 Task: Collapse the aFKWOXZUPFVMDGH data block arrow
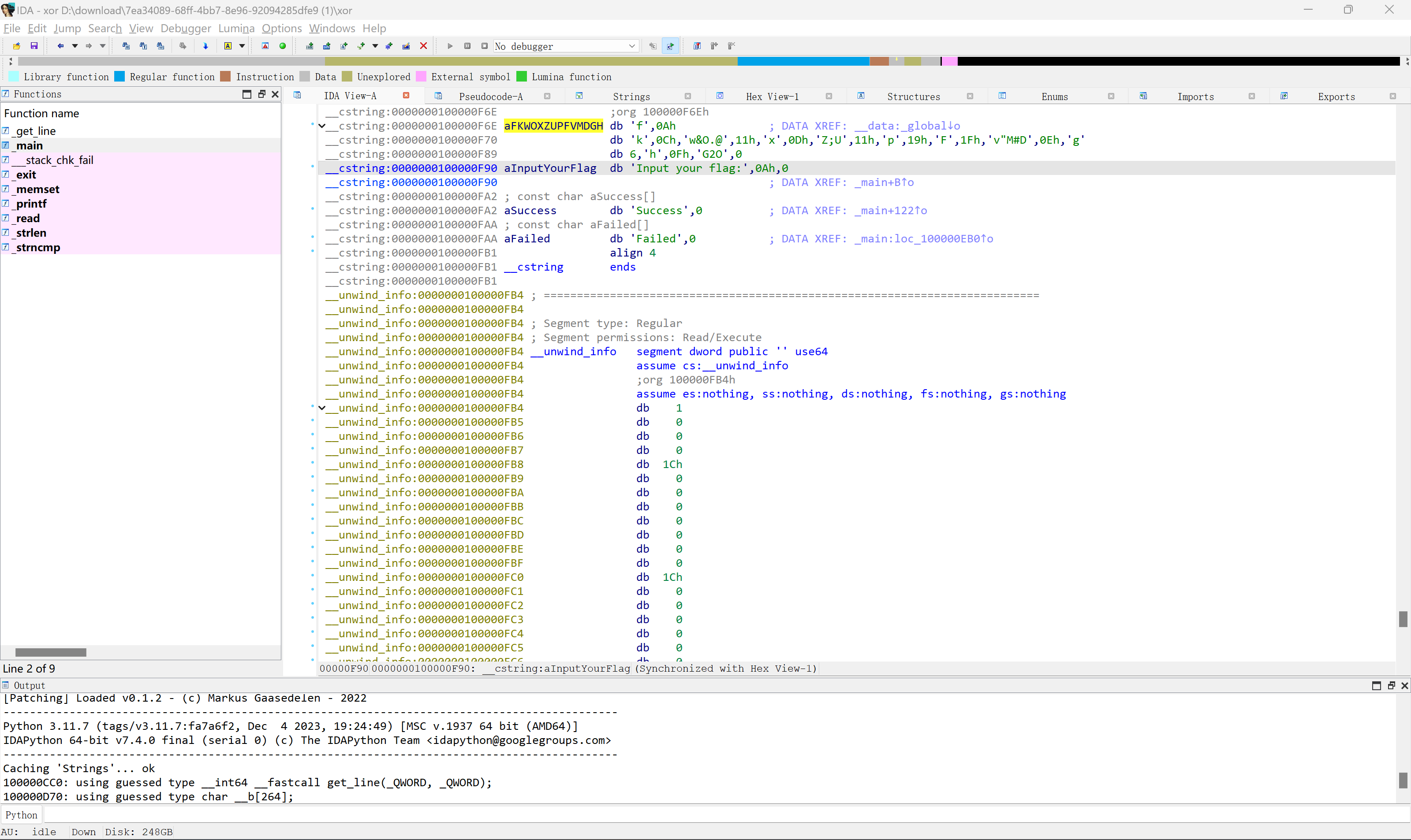click(321, 126)
